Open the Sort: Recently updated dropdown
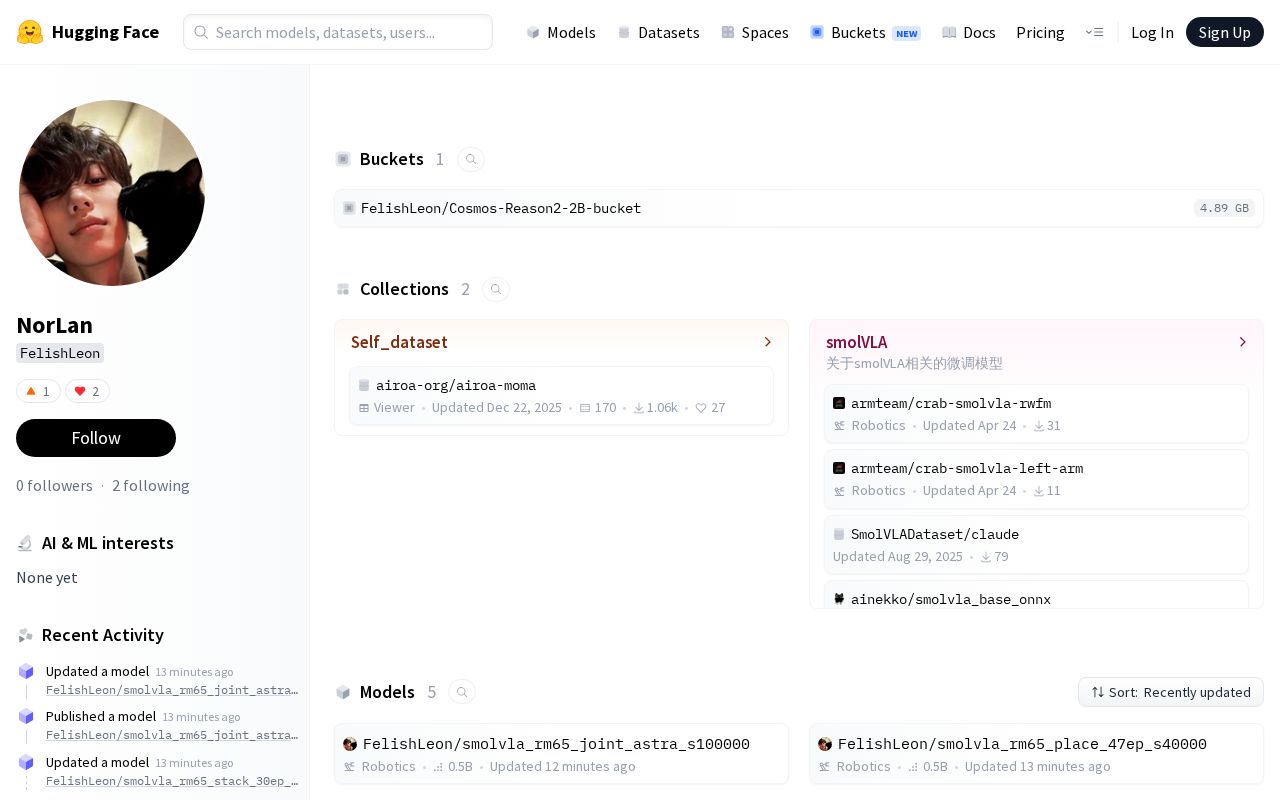 (x=1171, y=692)
